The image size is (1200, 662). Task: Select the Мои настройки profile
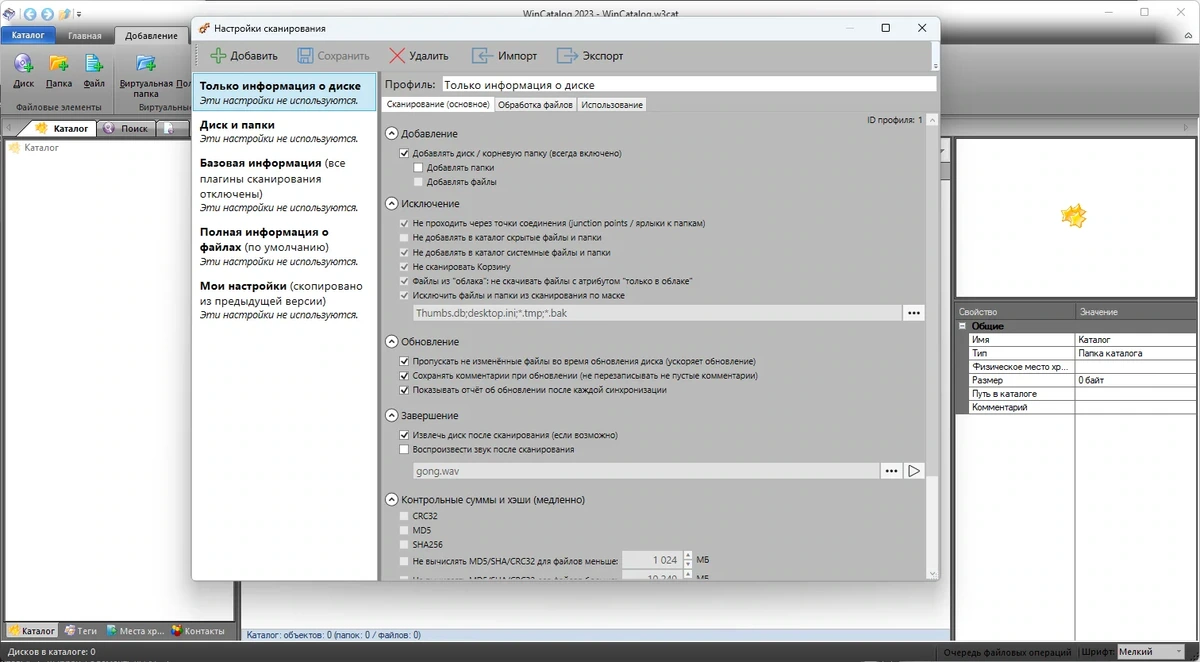click(285, 300)
